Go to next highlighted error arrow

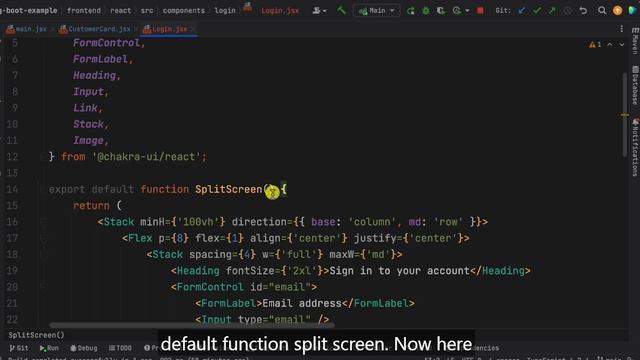tap(621, 44)
